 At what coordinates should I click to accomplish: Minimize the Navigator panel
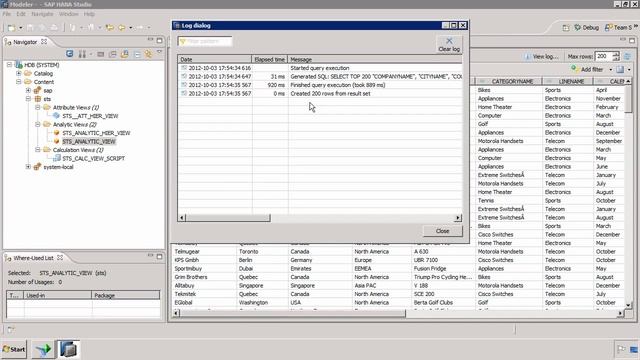[x=151, y=40]
